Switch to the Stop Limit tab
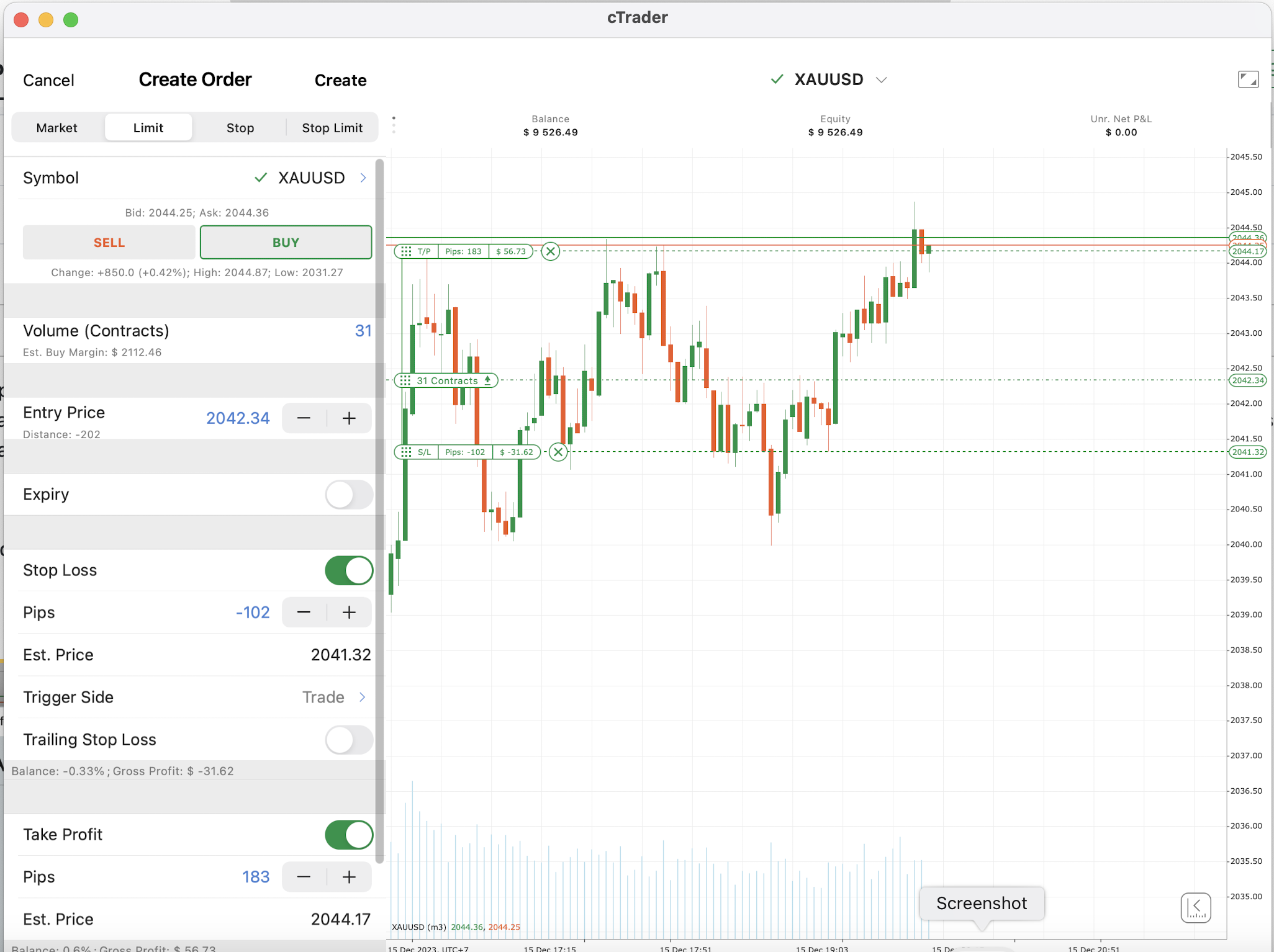 click(x=332, y=128)
